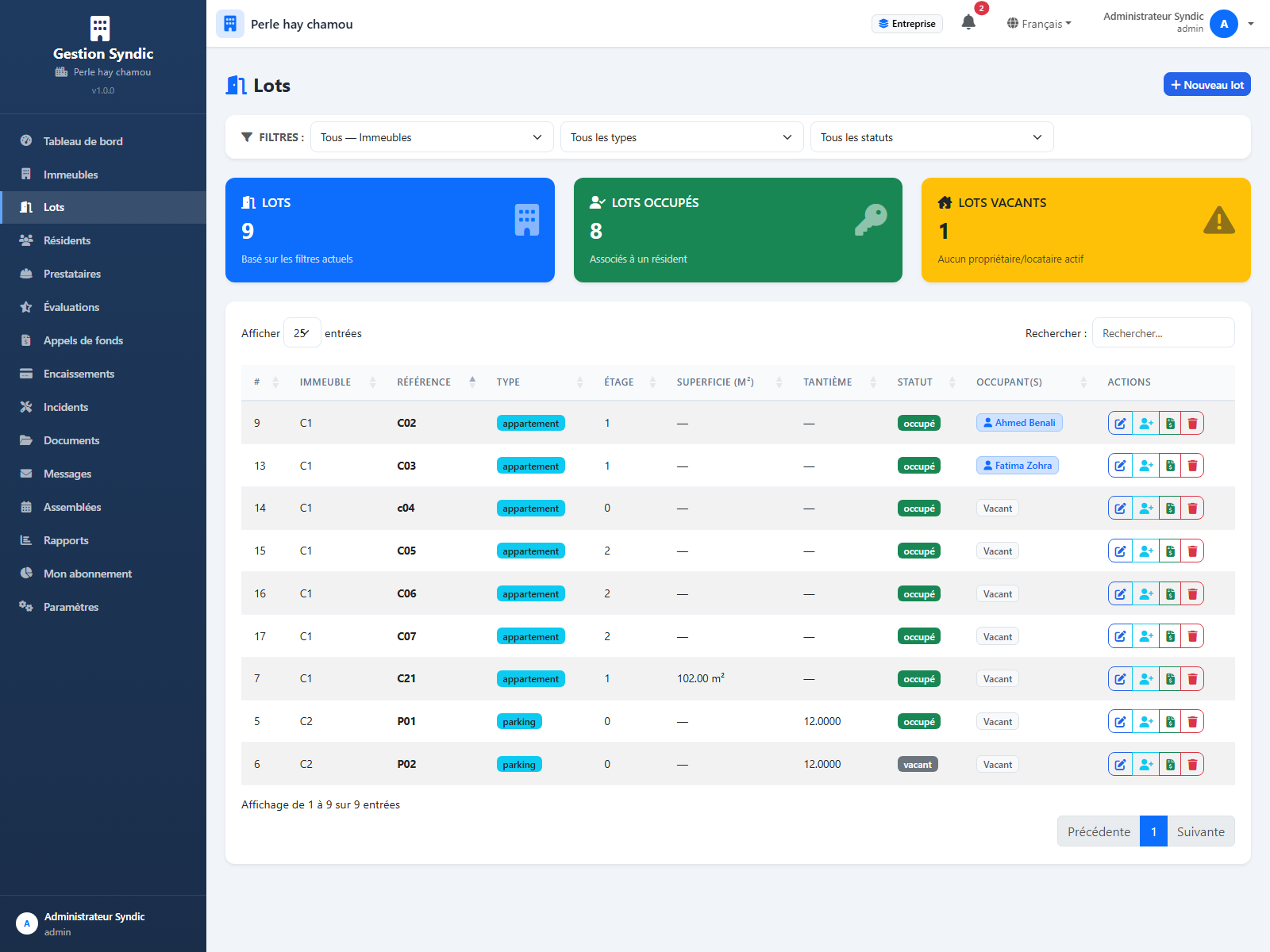The height and width of the screenshot is (952, 1270).
Task: Open the Immeubles filter dropdown
Action: [x=432, y=137]
